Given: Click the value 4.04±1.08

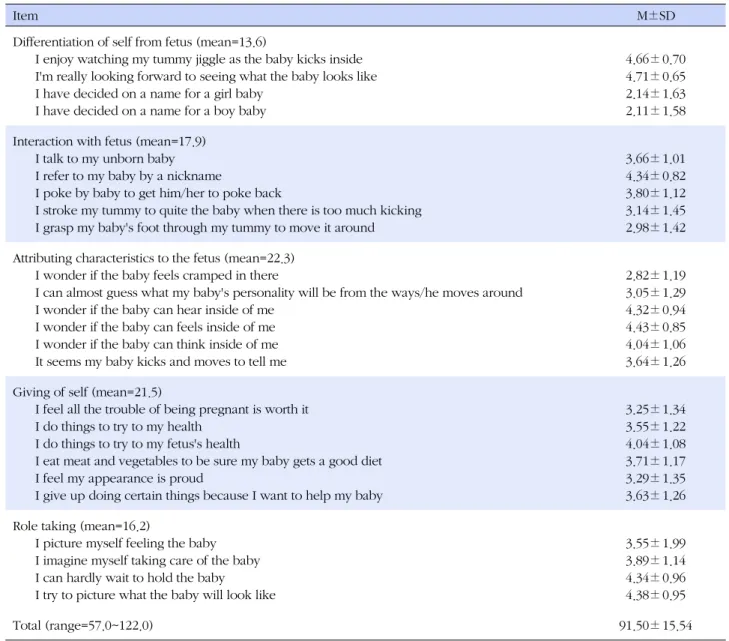Looking at the screenshot, I should point(656,443).
